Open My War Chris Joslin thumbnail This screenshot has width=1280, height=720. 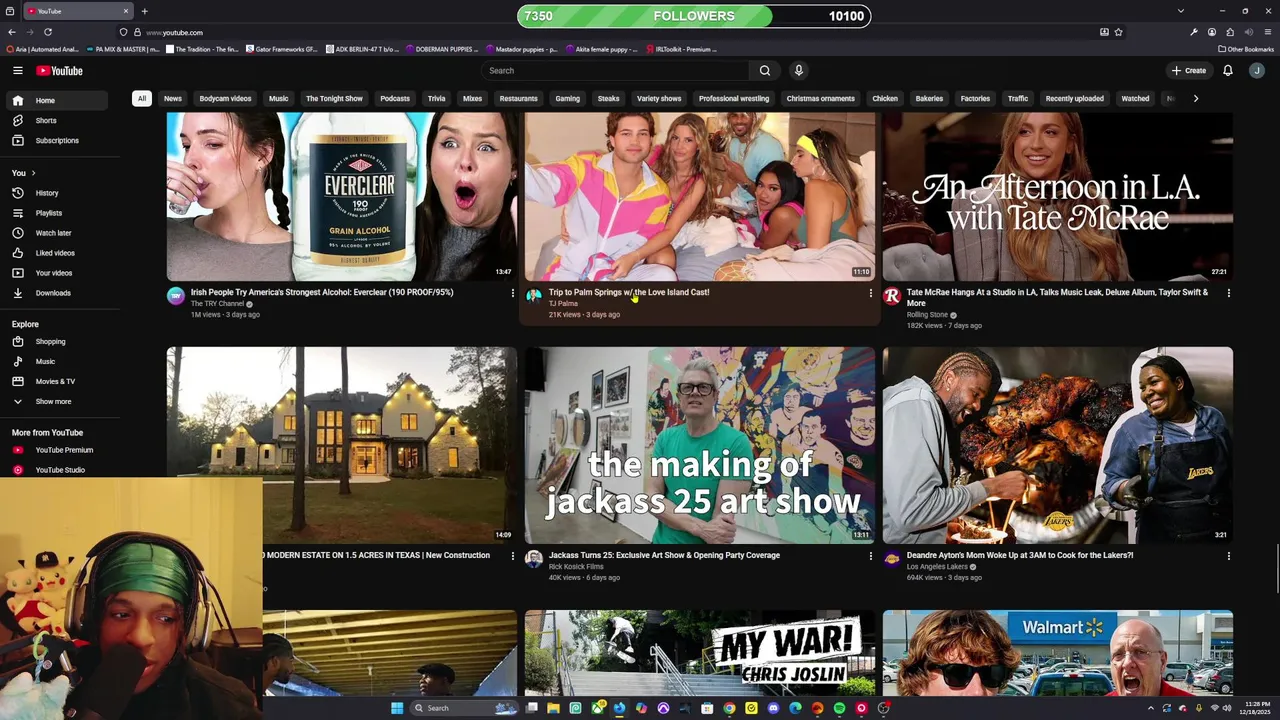pyautogui.click(x=700, y=653)
